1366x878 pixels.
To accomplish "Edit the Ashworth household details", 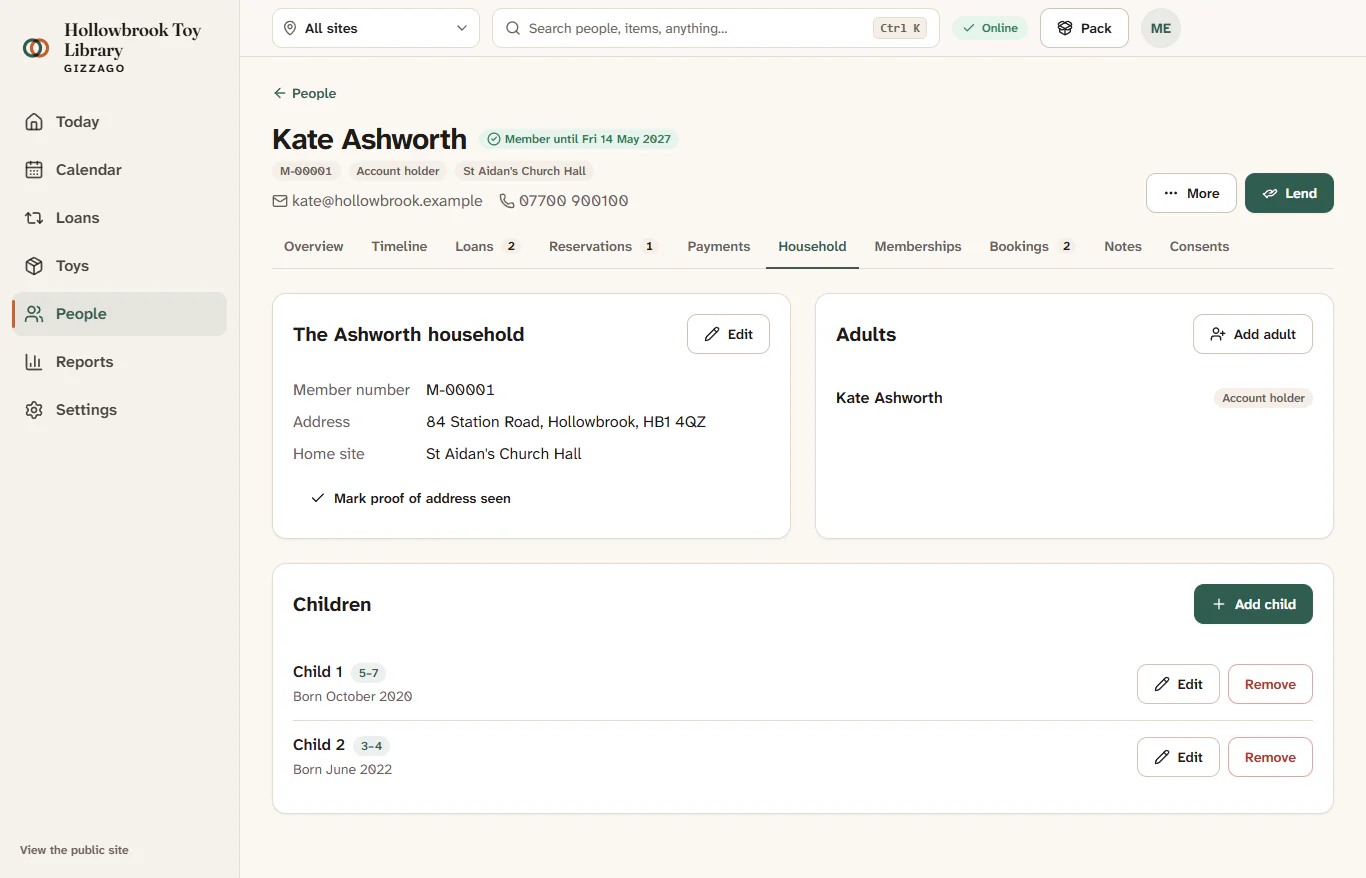I will coord(728,334).
